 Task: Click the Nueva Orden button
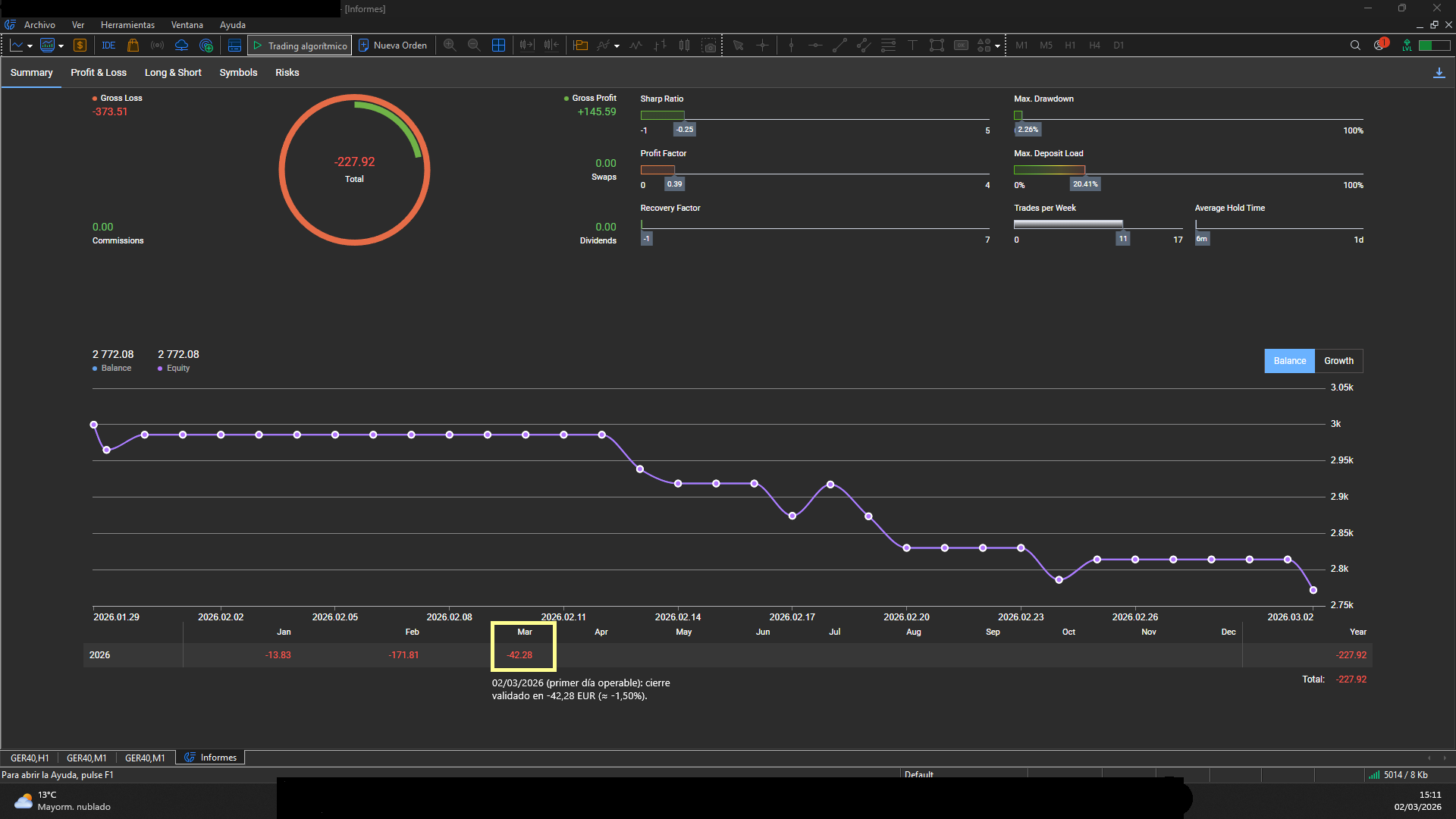pos(393,45)
